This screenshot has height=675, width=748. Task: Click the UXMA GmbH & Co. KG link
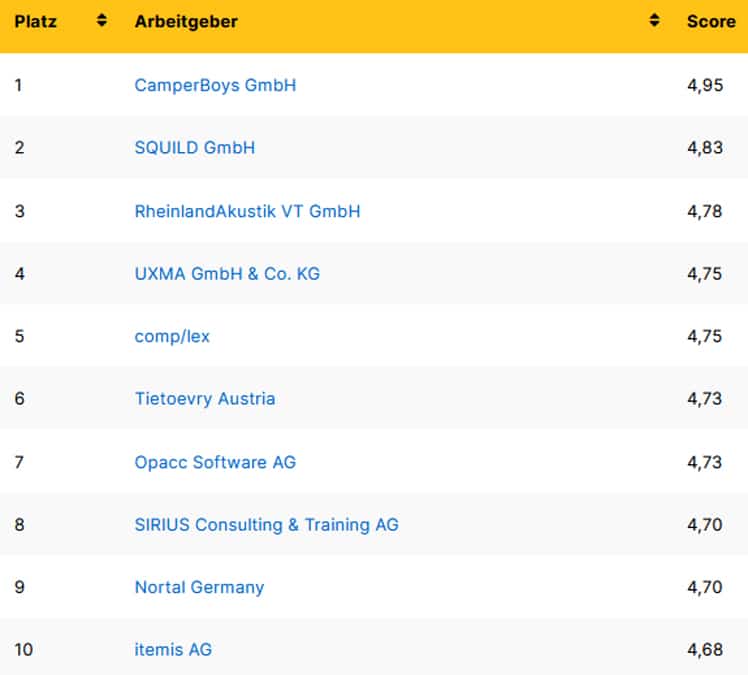227,273
